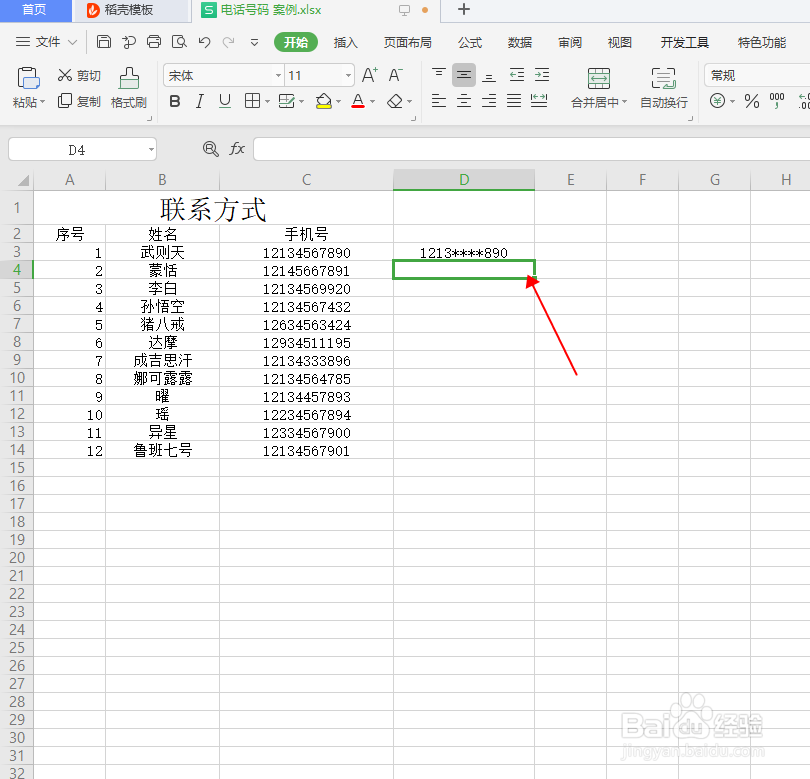Image resolution: width=810 pixels, height=779 pixels.
Task: Align text right horizontally
Action: tap(489, 101)
